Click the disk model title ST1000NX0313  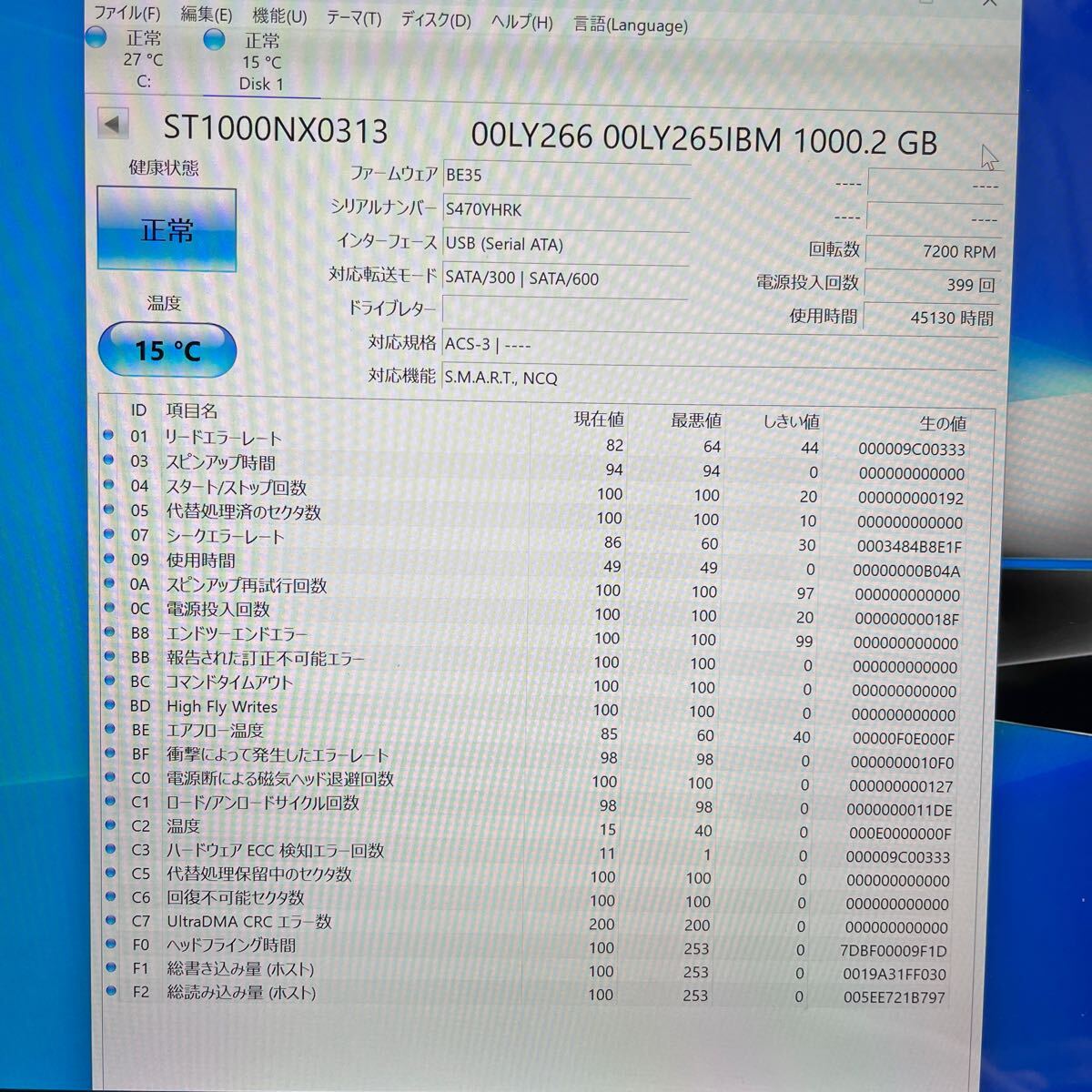(276, 129)
